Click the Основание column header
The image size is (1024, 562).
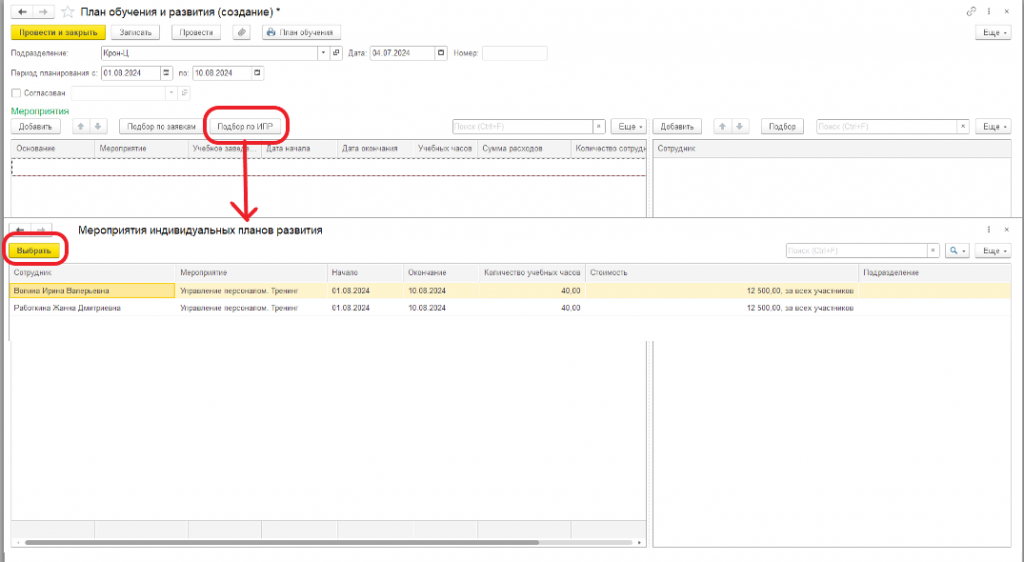coord(53,149)
